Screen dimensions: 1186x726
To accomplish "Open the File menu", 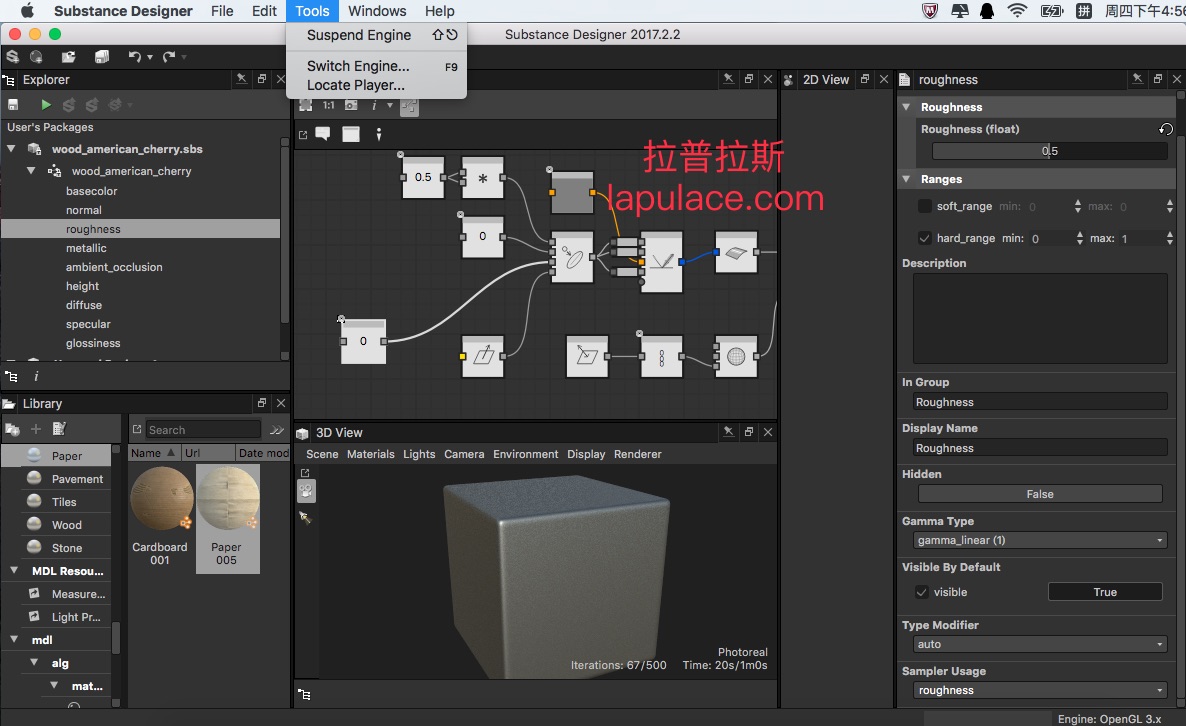I will click(x=222, y=11).
